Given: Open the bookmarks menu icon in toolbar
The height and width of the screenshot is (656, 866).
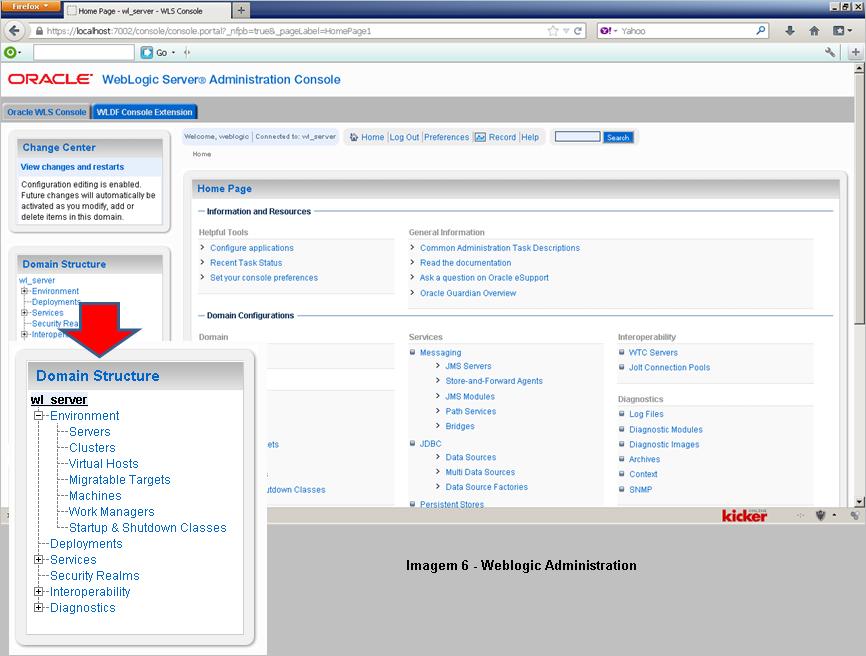Looking at the screenshot, I should [841, 31].
